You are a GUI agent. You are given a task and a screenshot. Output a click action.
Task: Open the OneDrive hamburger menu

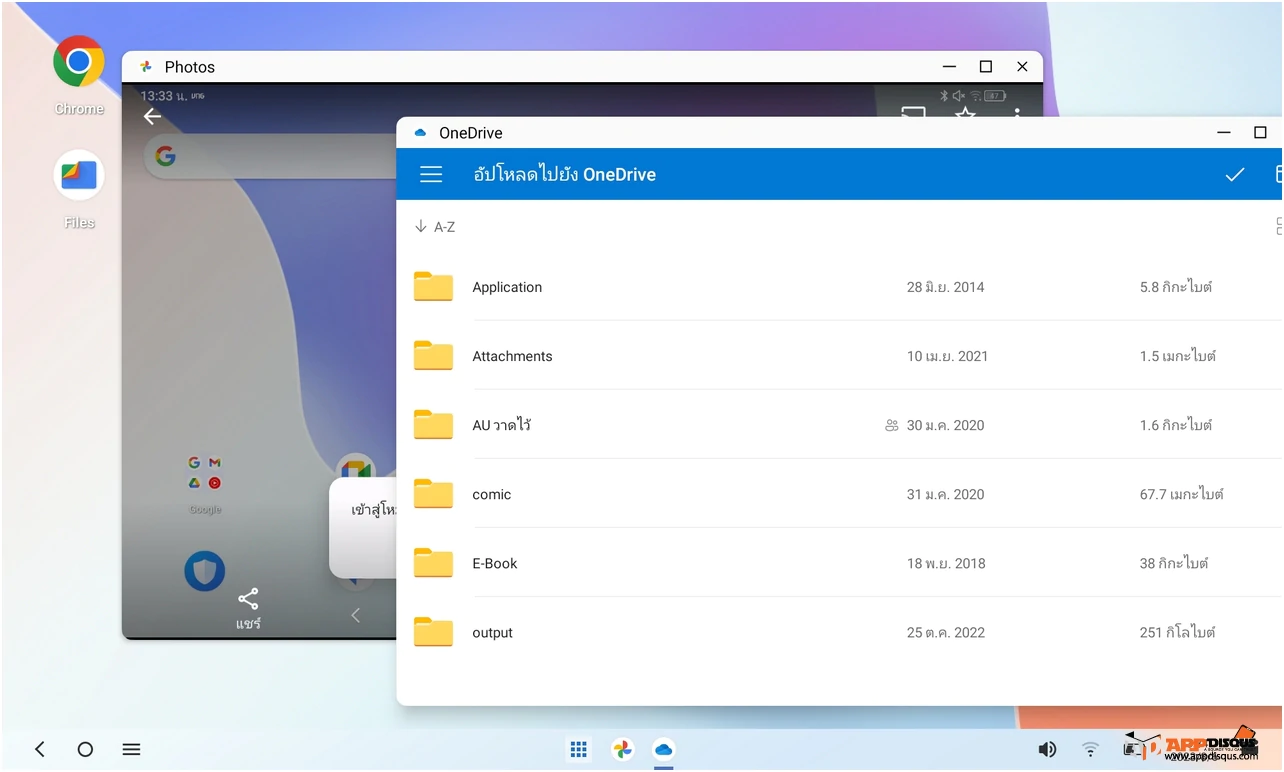tap(431, 174)
